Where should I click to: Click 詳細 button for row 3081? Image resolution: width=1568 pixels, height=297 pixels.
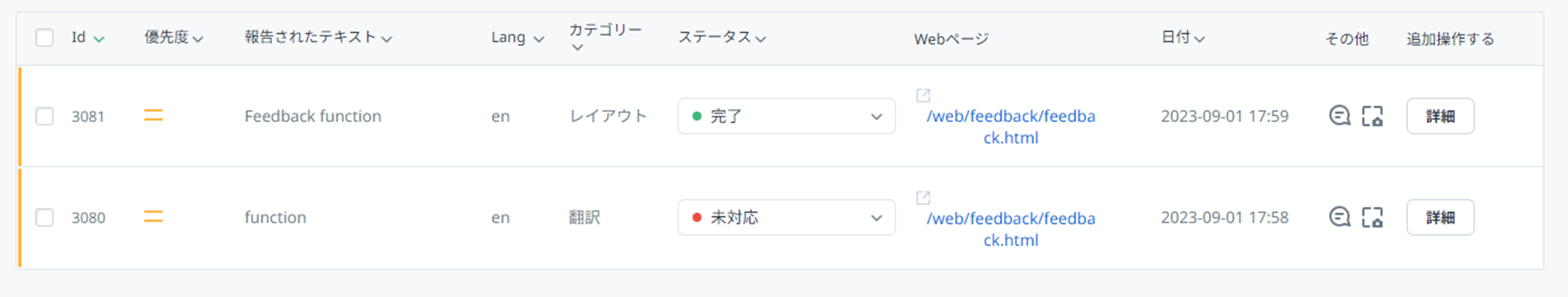tap(1440, 116)
